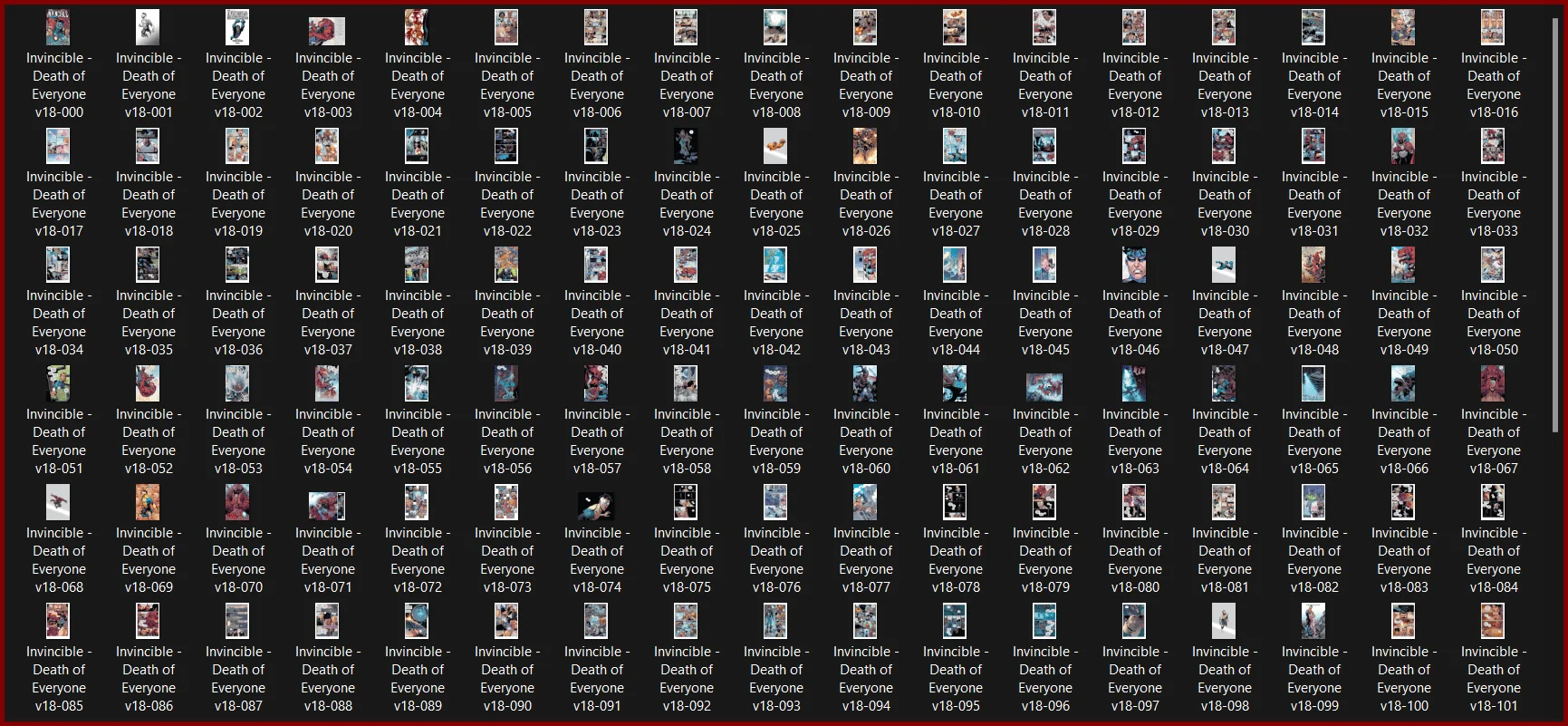Screen dimensions: 1568x726
Task: Click the label of file v18-093
Action: click(x=776, y=679)
